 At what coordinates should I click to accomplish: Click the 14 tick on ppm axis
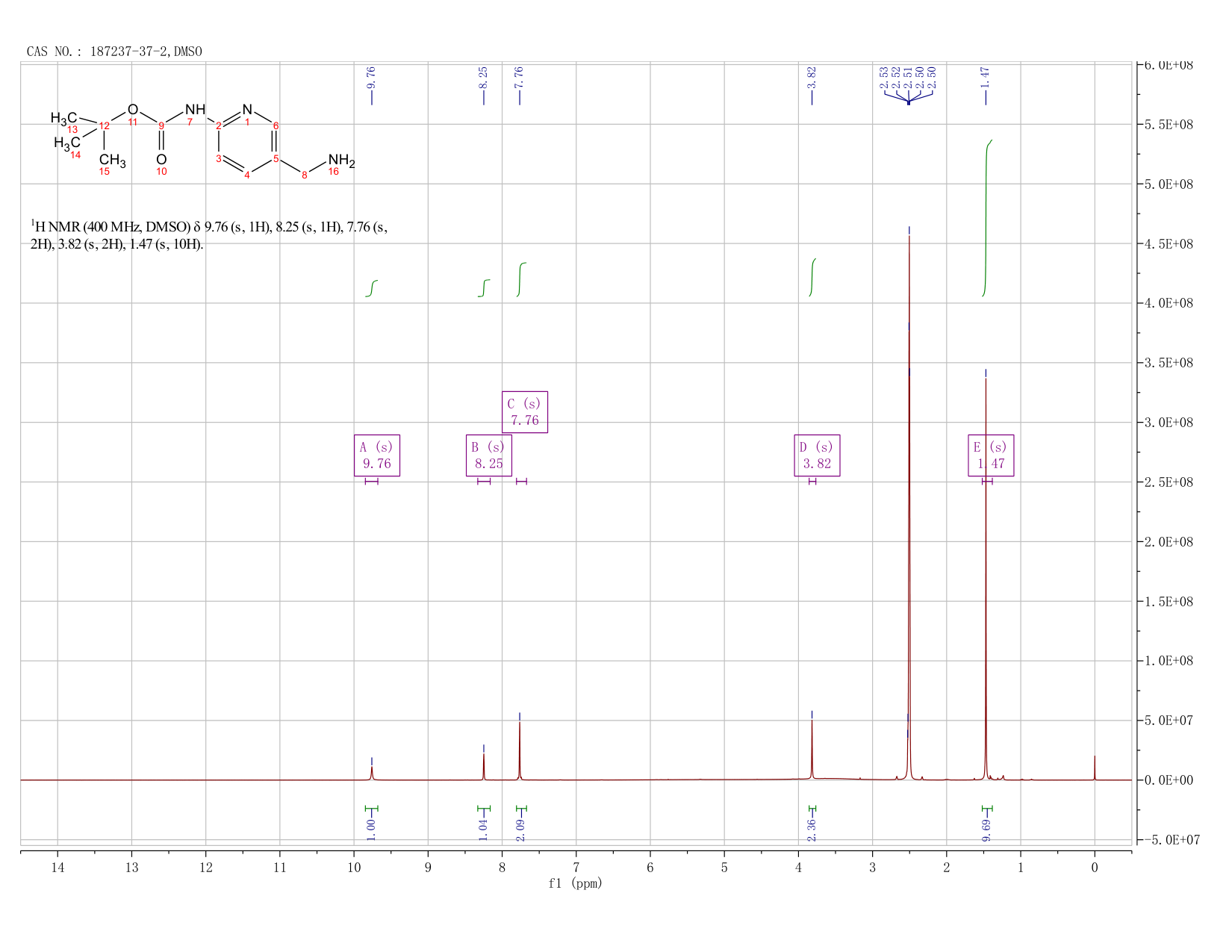pyautogui.click(x=57, y=867)
